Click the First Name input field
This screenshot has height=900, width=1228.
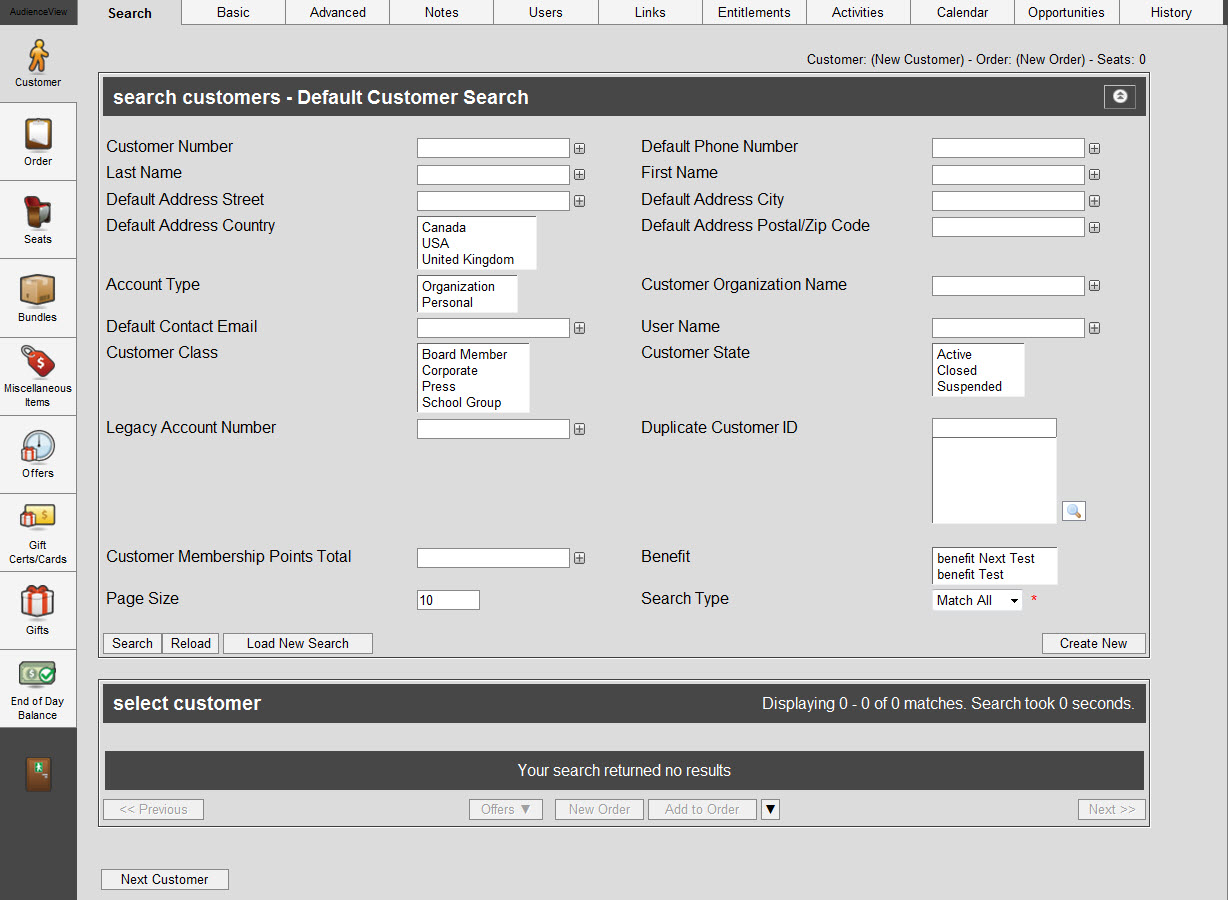coord(1008,174)
